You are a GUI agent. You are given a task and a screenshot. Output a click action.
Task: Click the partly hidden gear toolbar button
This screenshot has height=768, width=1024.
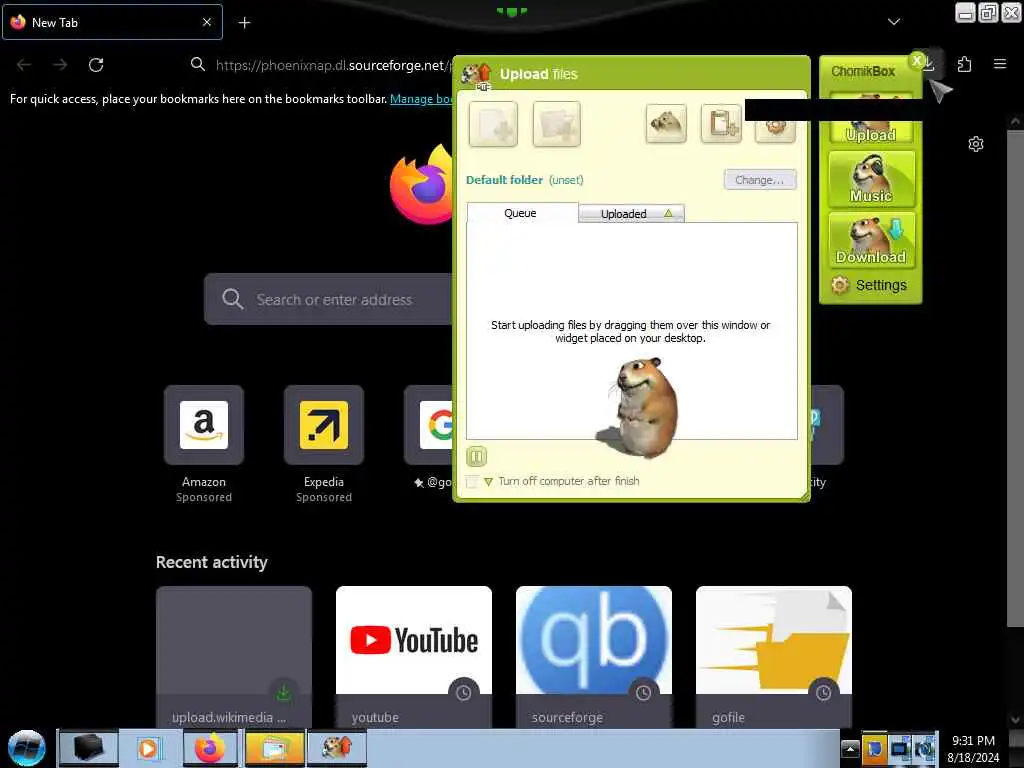click(x=775, y=131)
